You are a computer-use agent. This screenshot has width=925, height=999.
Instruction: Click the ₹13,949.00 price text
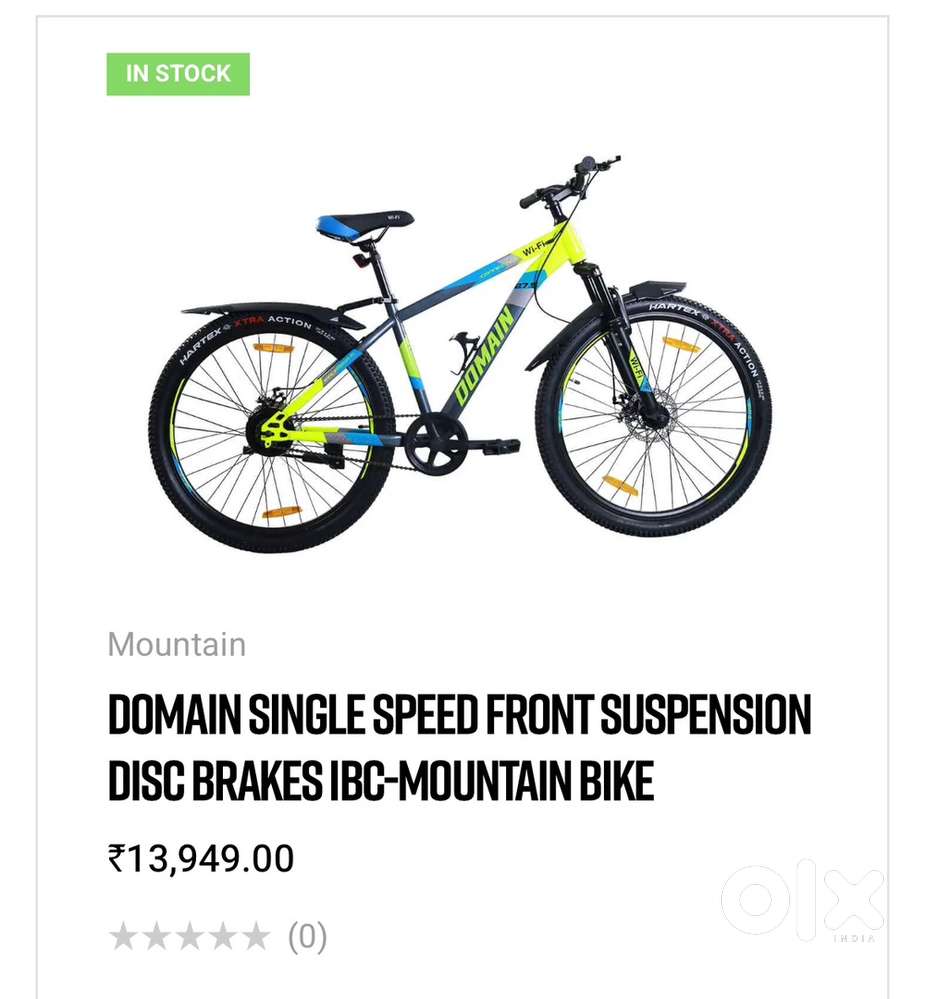pyautogui.click(x=201, y=858)
